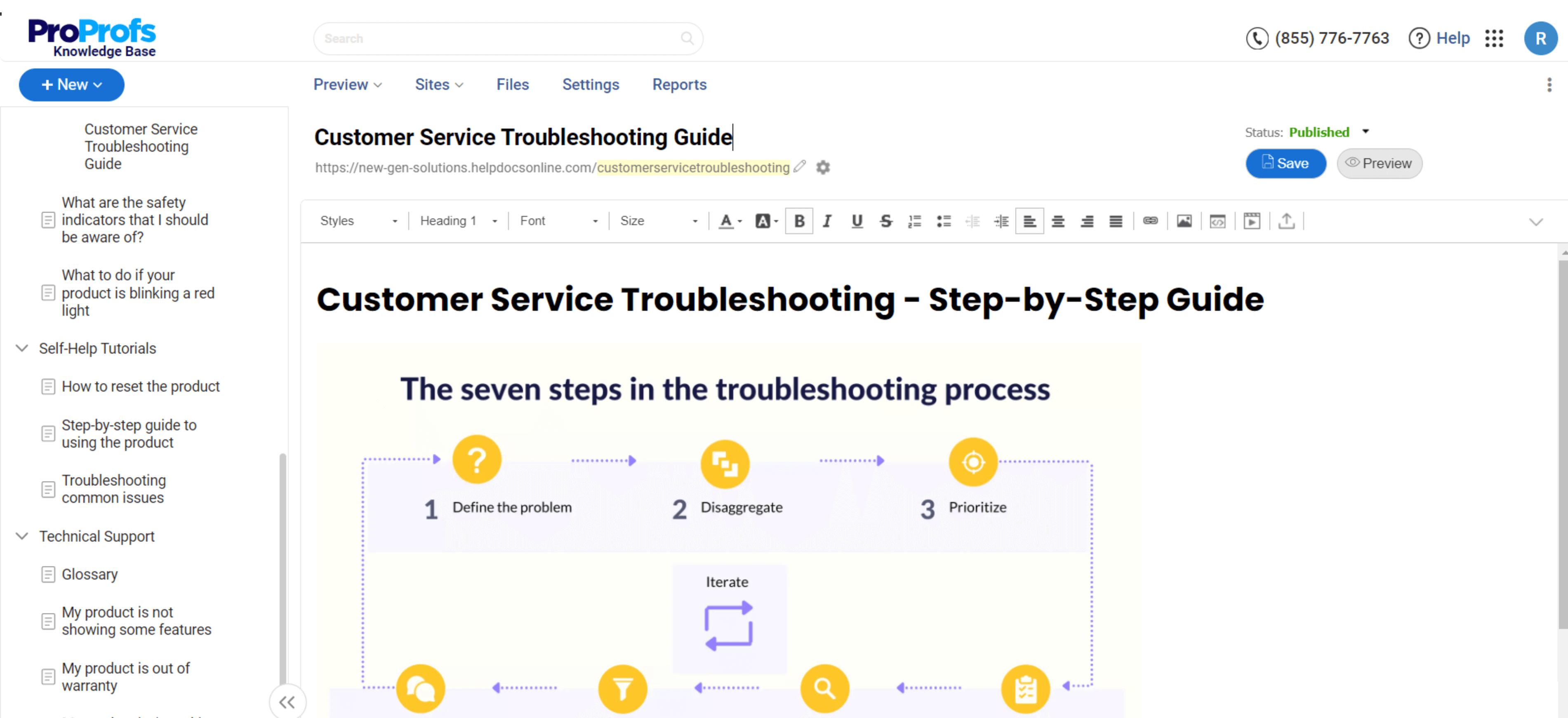This screenshot has height=718, width=1568.
Task: Click the phone number (855) 776-7763
Action: [x=1332, y=38]
